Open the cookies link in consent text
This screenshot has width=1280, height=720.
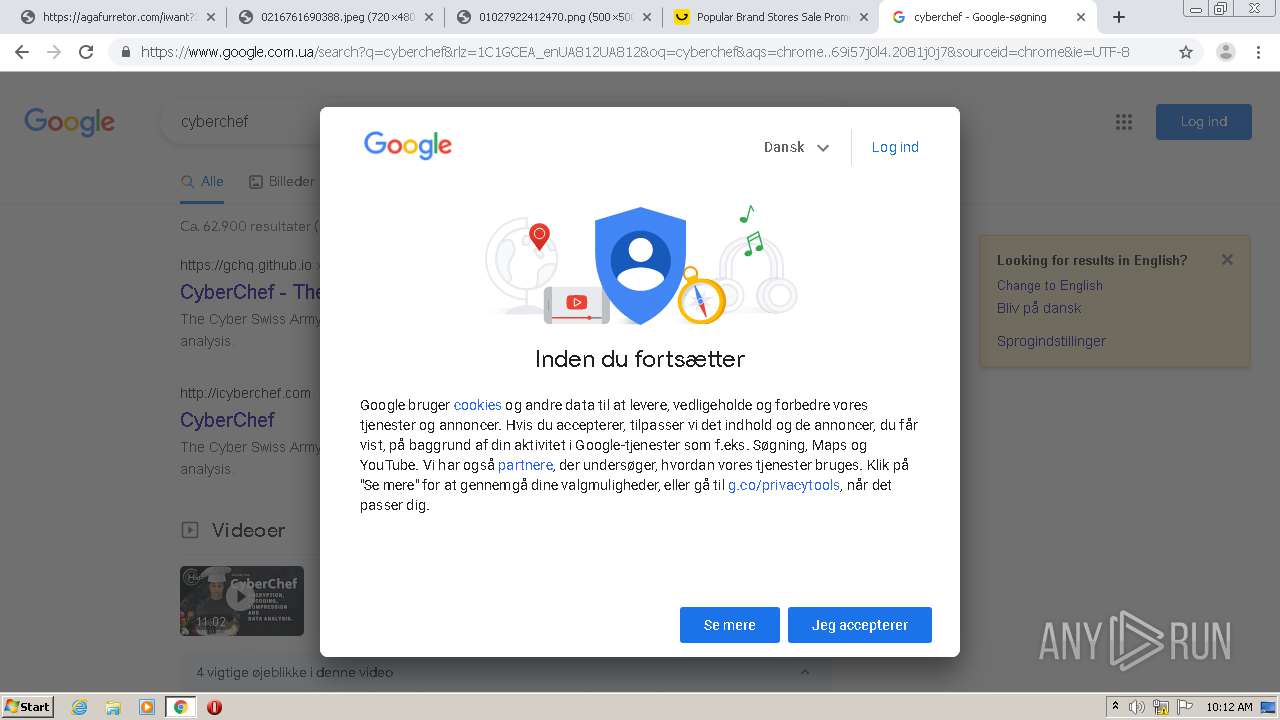(477, 405)
